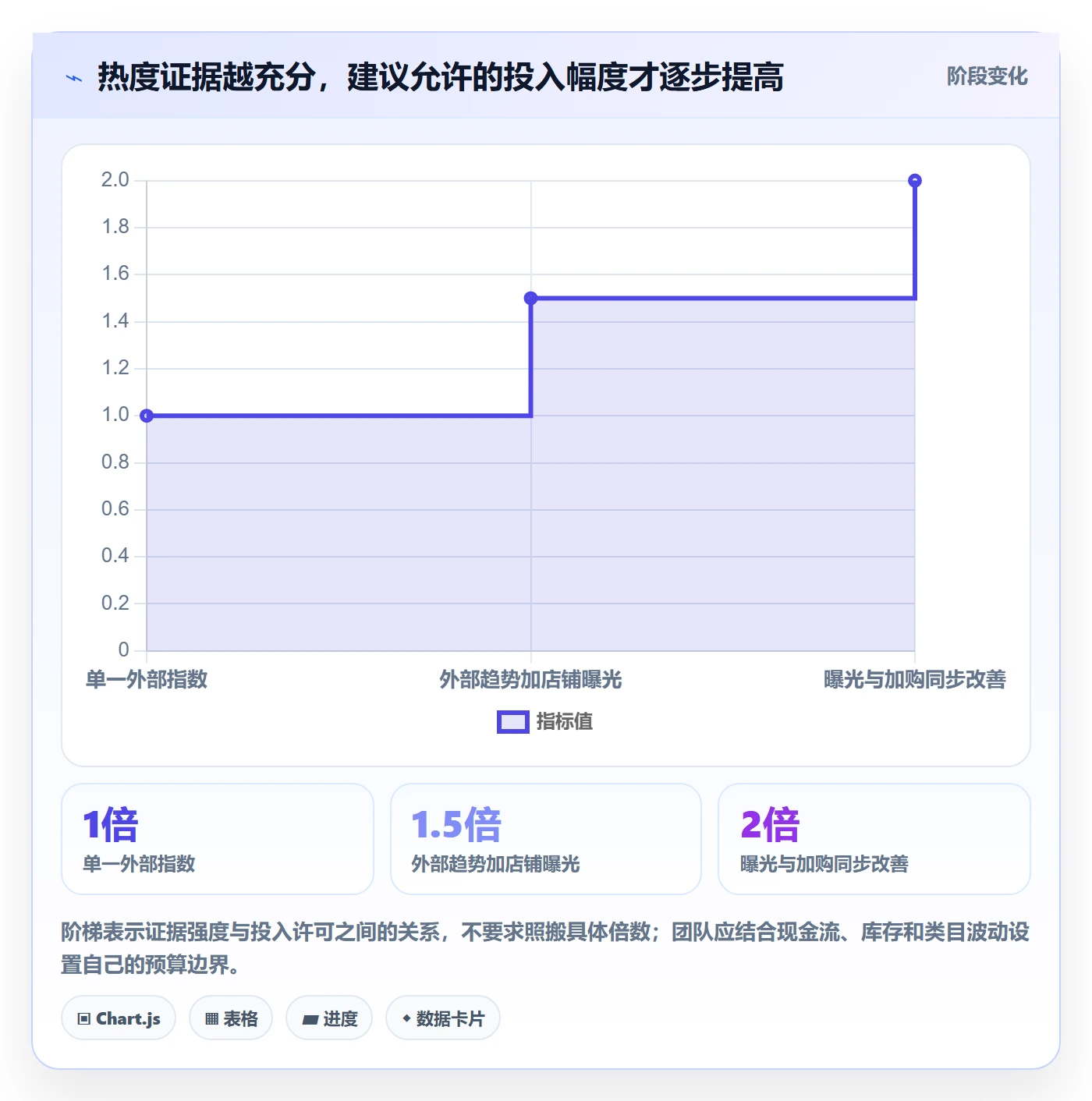Click the x-axis label 曝光与加购同步改善
The height and width of the screenshot is (1101, 1092).
tap(915, 679)
